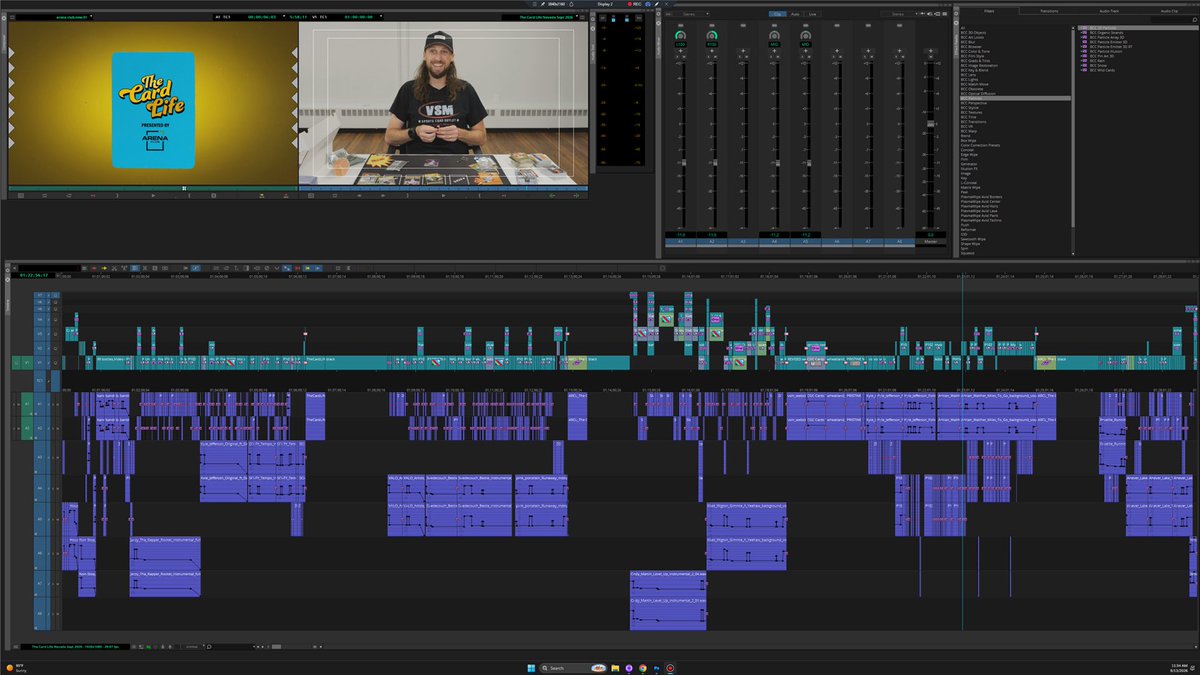This screenshot has height=675, width=1200.
Task: Adjust the L100 pan knob on A1
Action: pos(681,35)
